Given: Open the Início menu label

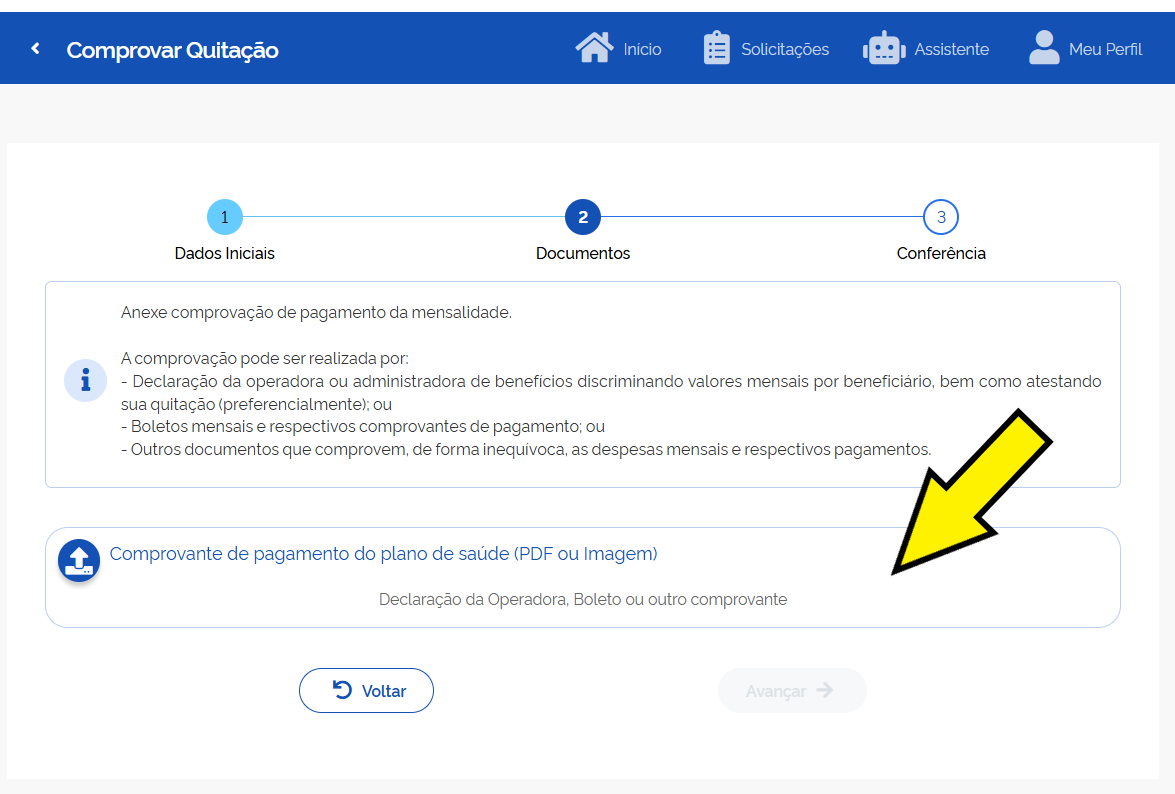Looking at the screenshot, I should point(642,49).
